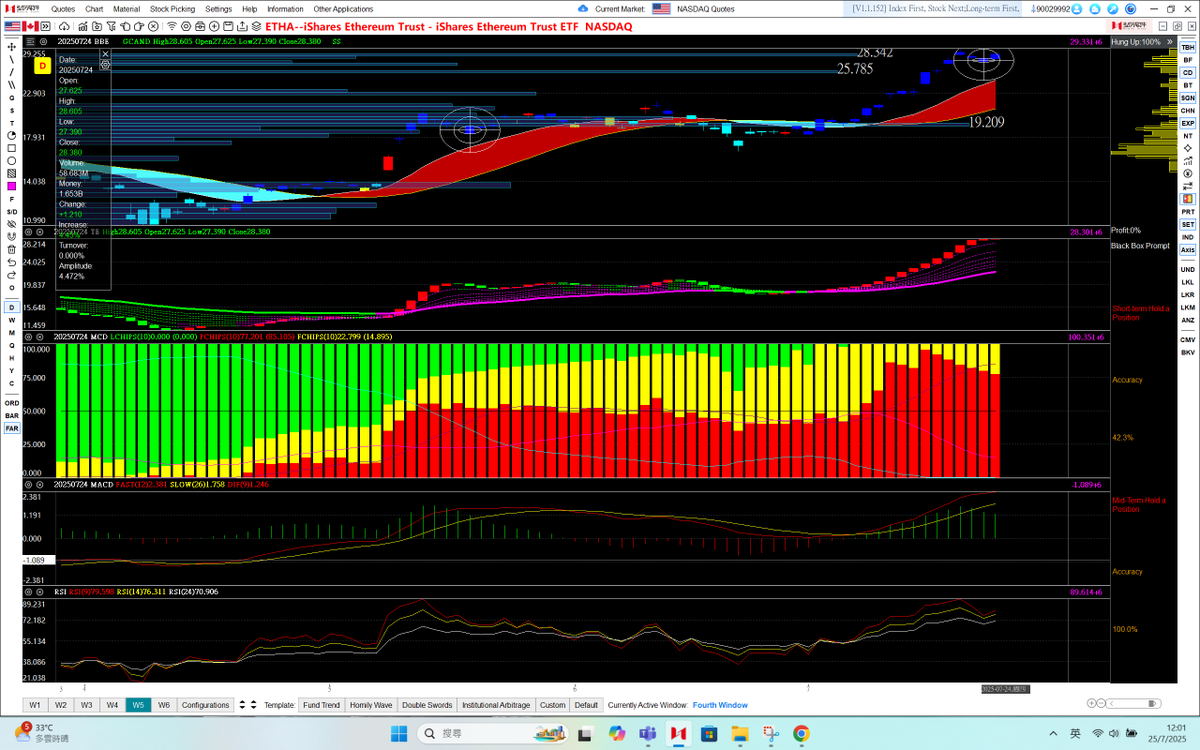Open the Stock Picking menu
Image resolution: width=1200 pixels, height=750 pixels.
click(172, 8)
